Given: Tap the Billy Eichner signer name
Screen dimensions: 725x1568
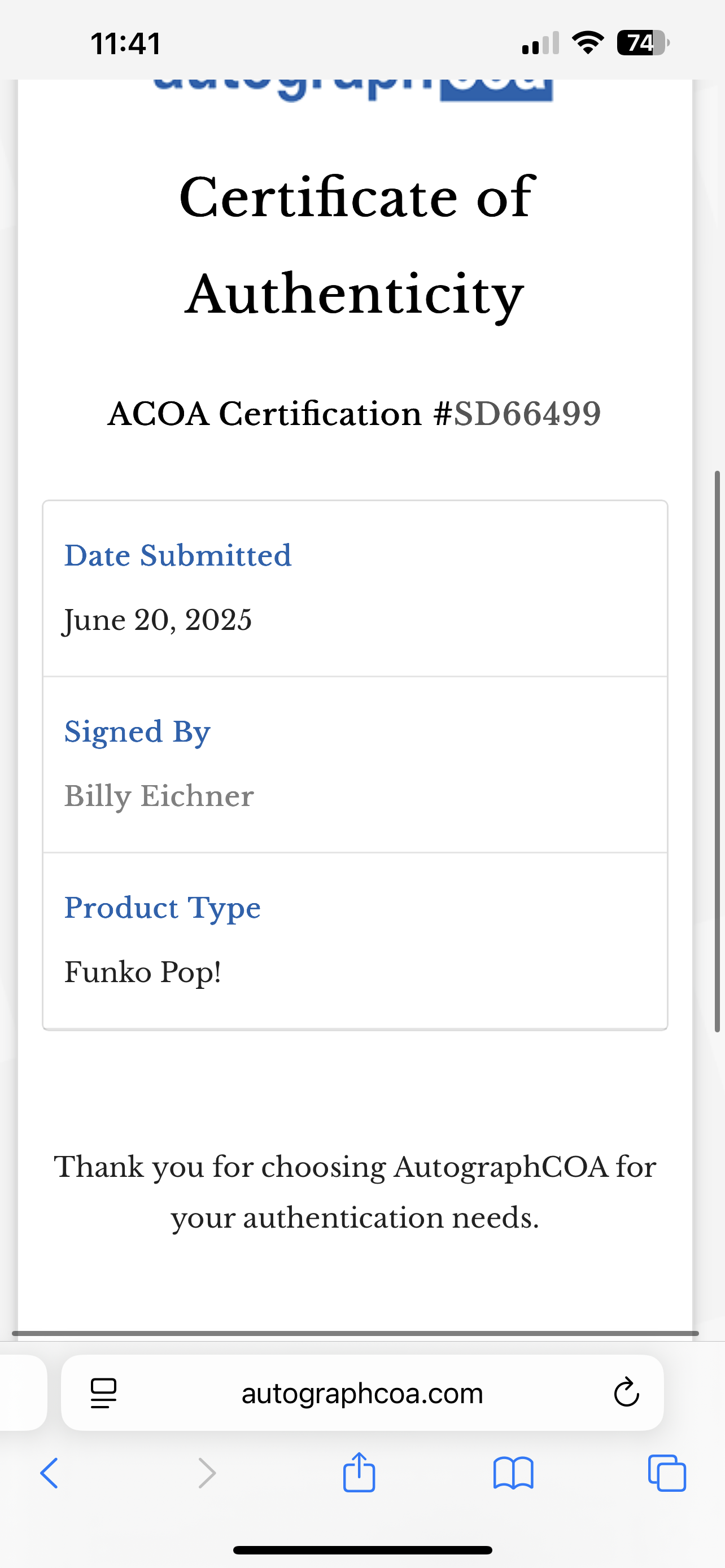Looking at the screenshot, I should tap(159, 796).
